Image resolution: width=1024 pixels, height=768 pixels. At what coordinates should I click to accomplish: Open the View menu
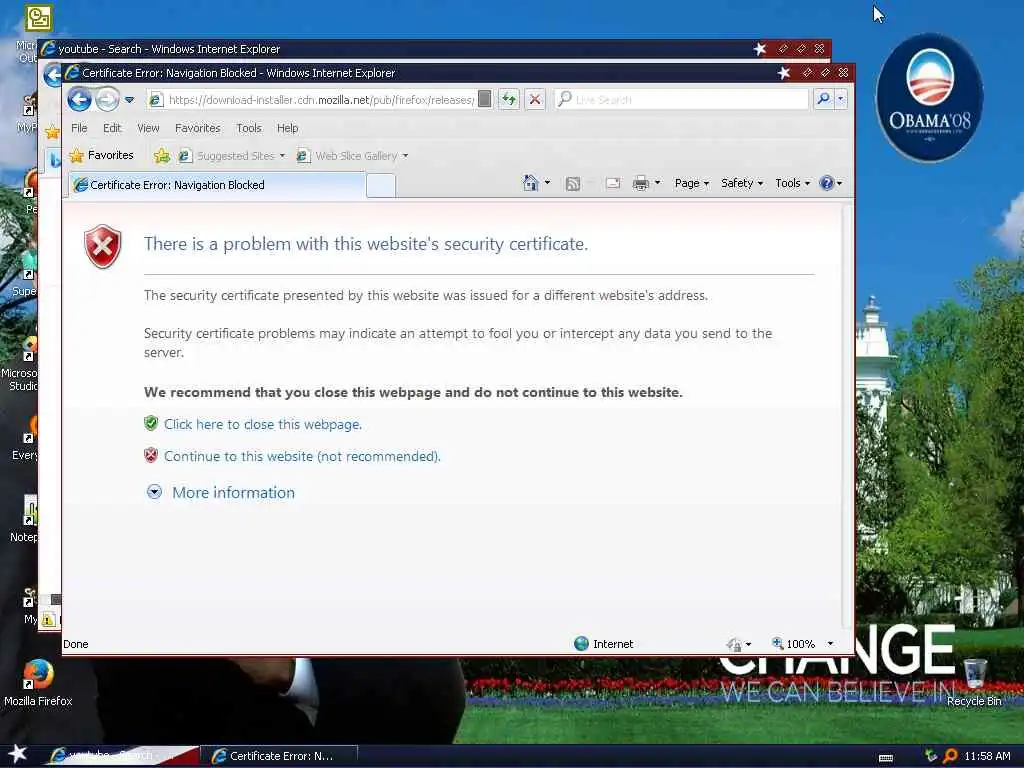pyautogui.click(x=148, y=128)
